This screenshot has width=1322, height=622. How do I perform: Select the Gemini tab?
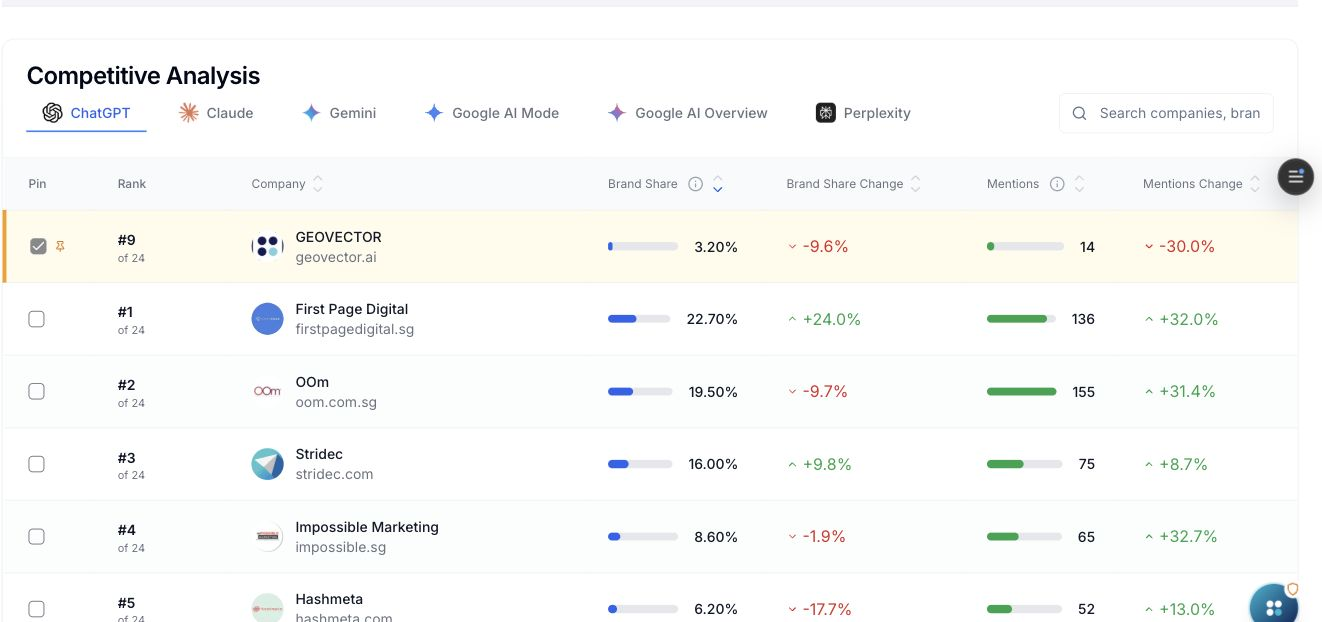coord(339,113)
